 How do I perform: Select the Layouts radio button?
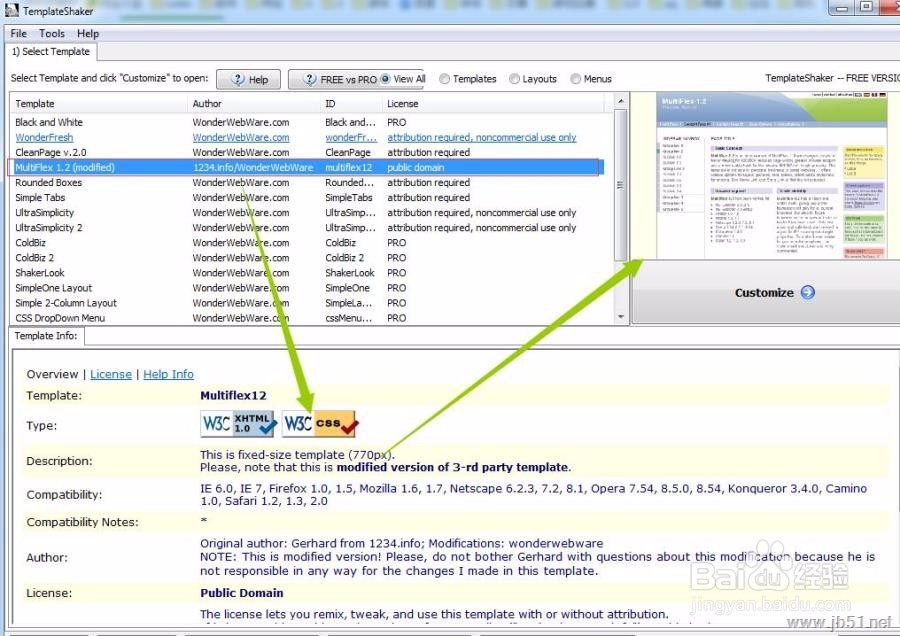coord(514,79)
